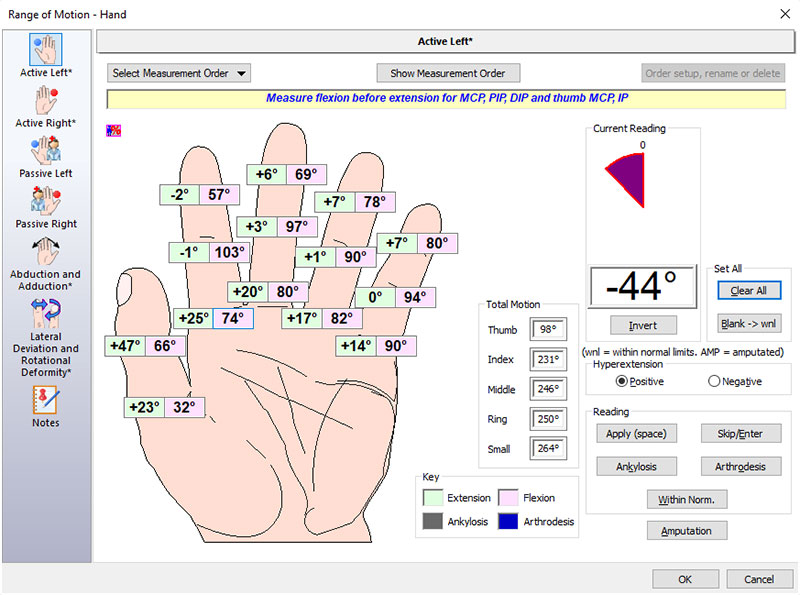Select Positive hyperextension radio button

click(622, 381)
